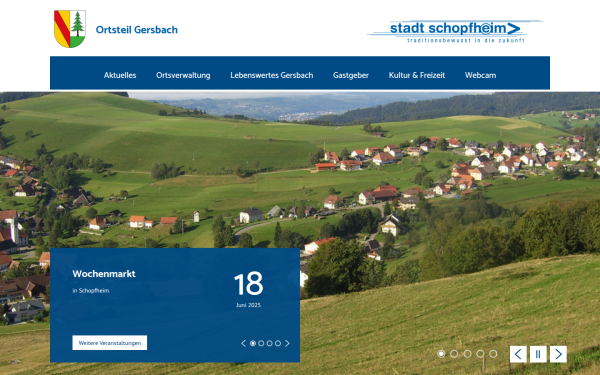Open the Lebenswertes Gersbach menu

pyautogui.click(x=272, y=75)
